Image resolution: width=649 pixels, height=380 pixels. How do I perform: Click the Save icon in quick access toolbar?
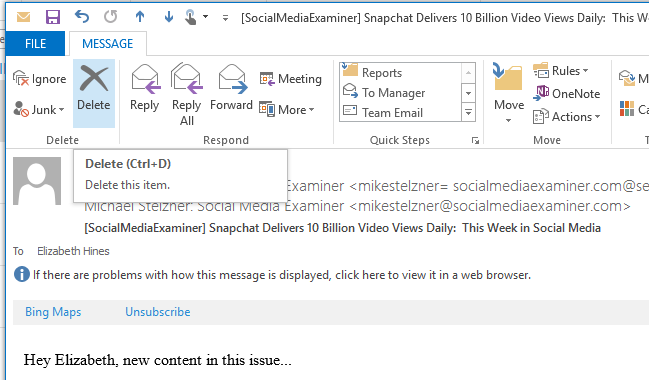point(53,17)
